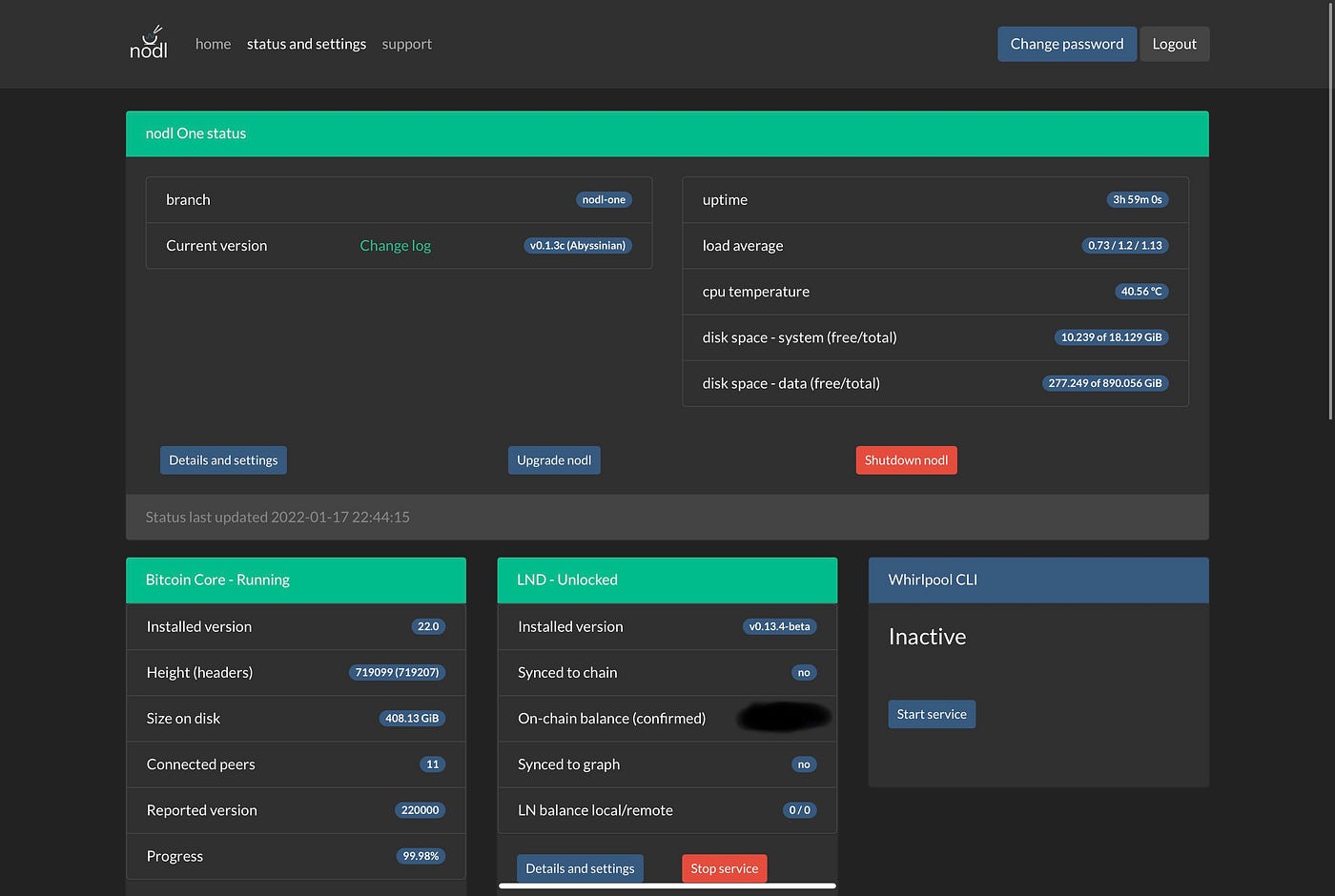
Task: Click the branch row label
Action: pos(188,199)
